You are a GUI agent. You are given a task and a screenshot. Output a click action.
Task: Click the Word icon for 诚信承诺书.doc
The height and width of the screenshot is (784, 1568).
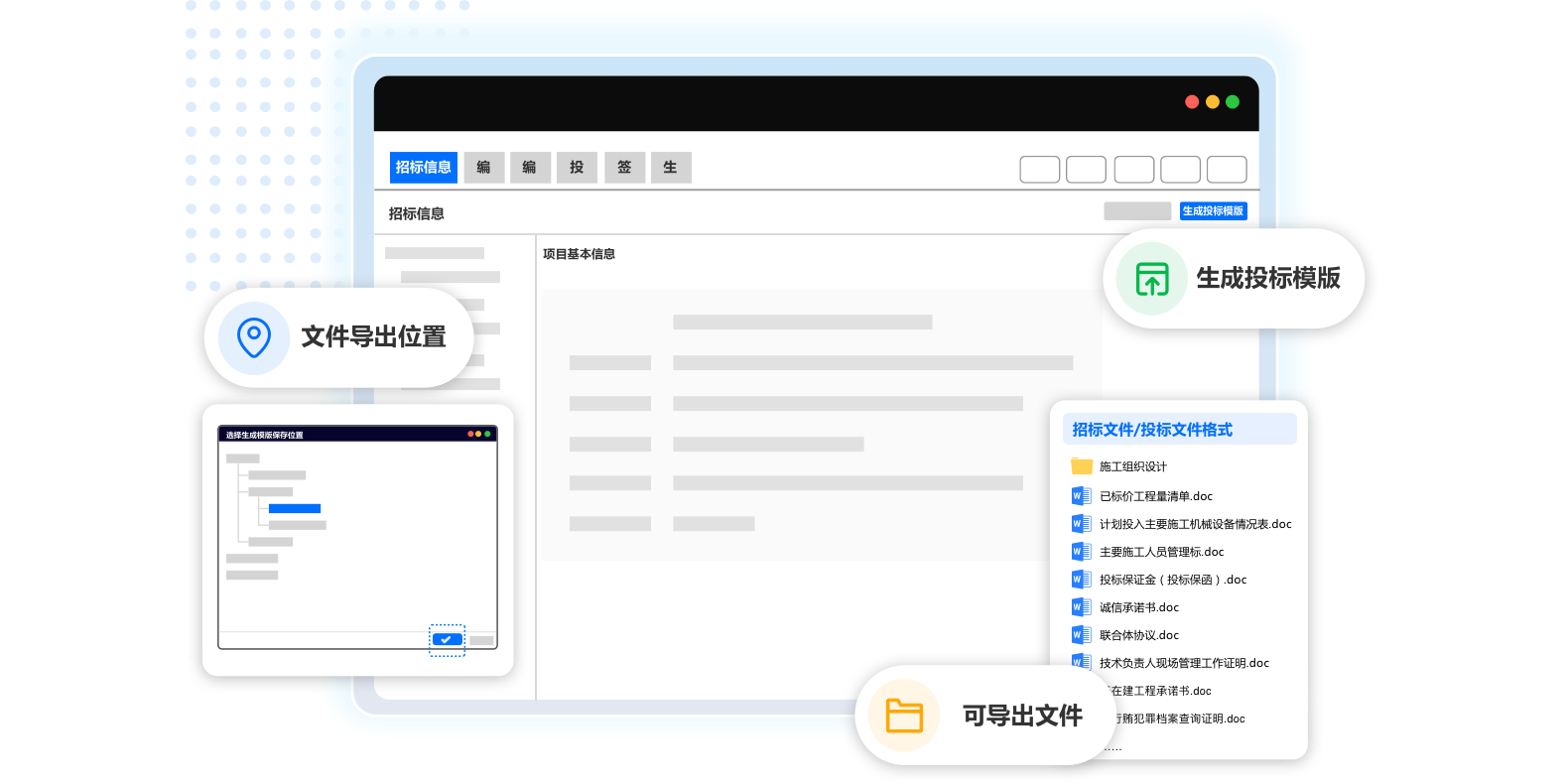pyautogui.click(x=1081, y=607)
